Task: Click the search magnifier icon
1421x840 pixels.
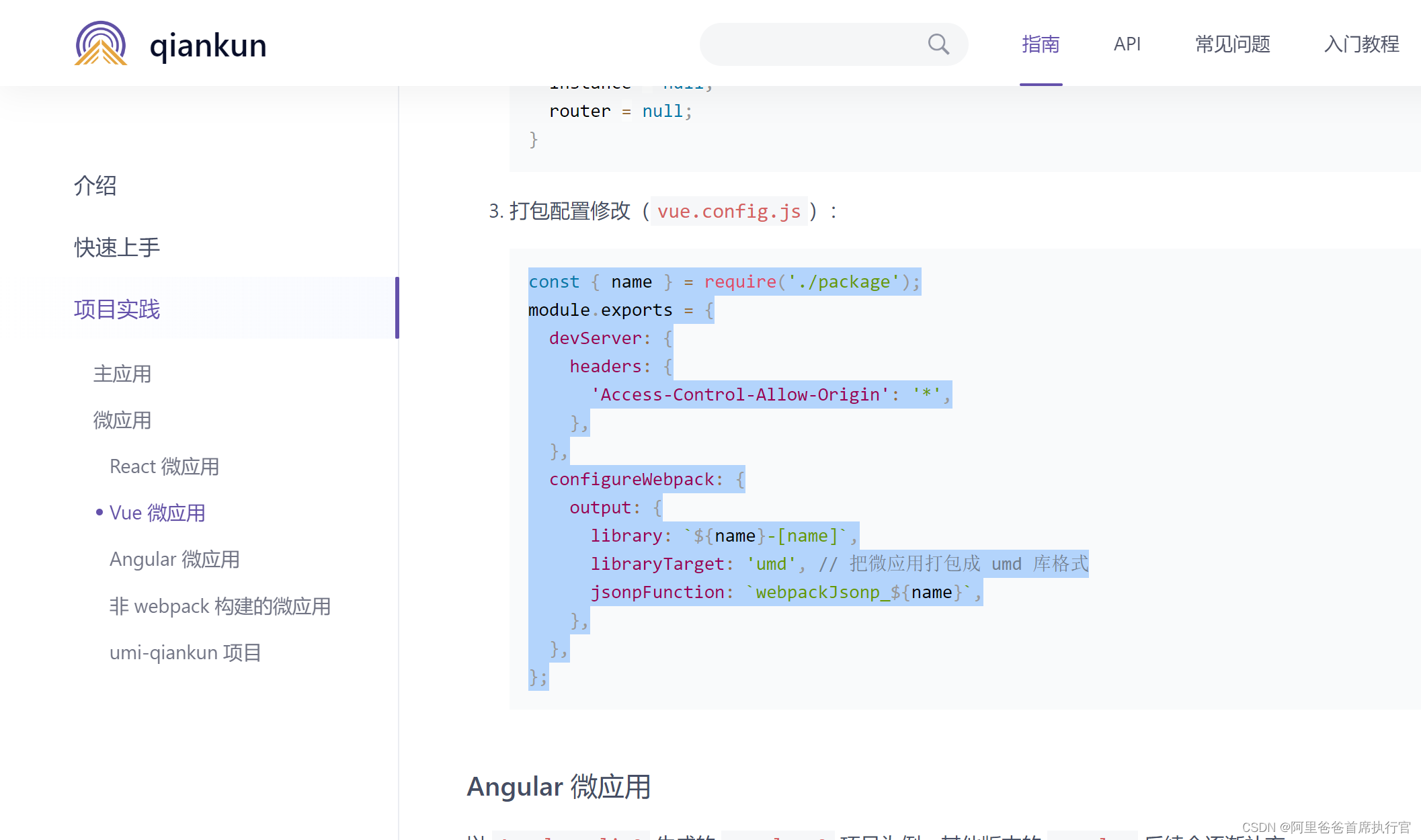Action: [x=938, y=44]
